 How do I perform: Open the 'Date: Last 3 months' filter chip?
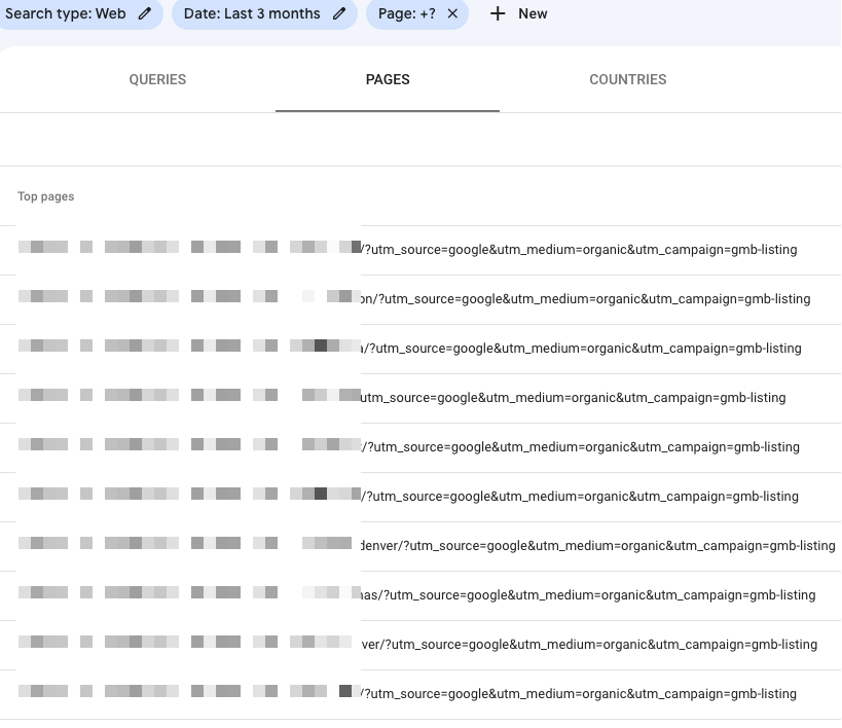252,14
